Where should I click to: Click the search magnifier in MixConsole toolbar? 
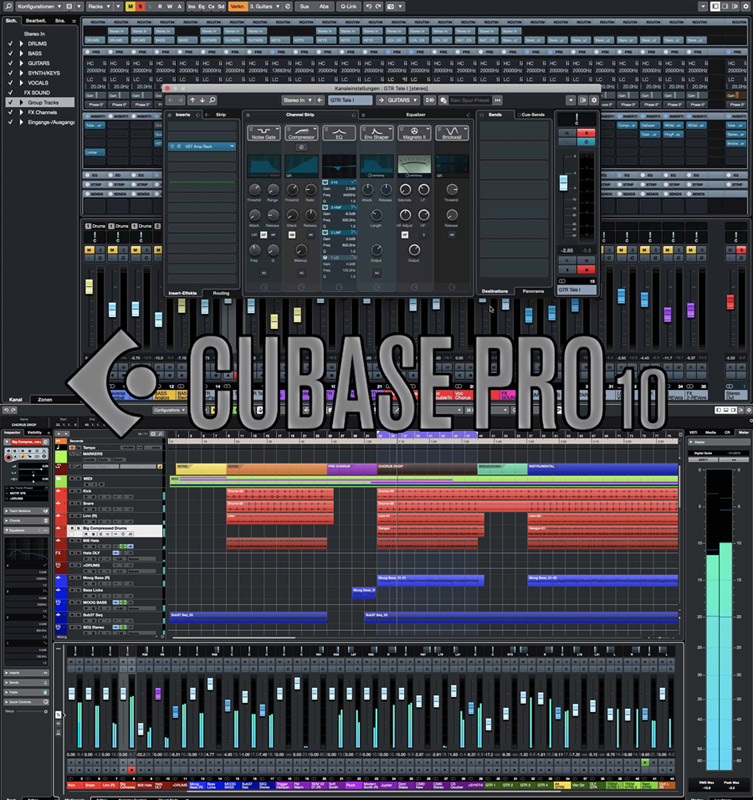(8, 6)
